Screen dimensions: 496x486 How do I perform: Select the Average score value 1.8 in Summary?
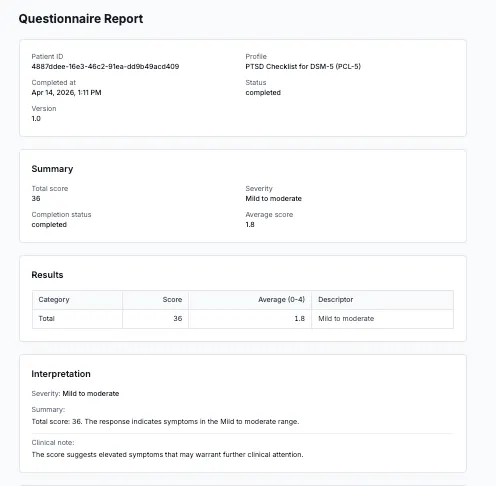[x=250, y=224]
